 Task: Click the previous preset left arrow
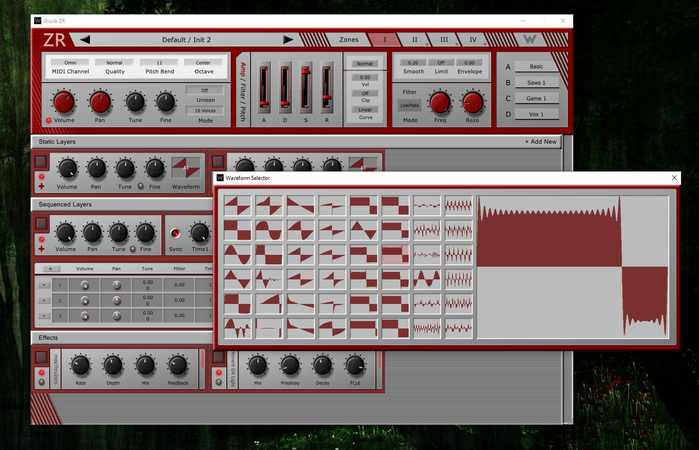point(85,40)
